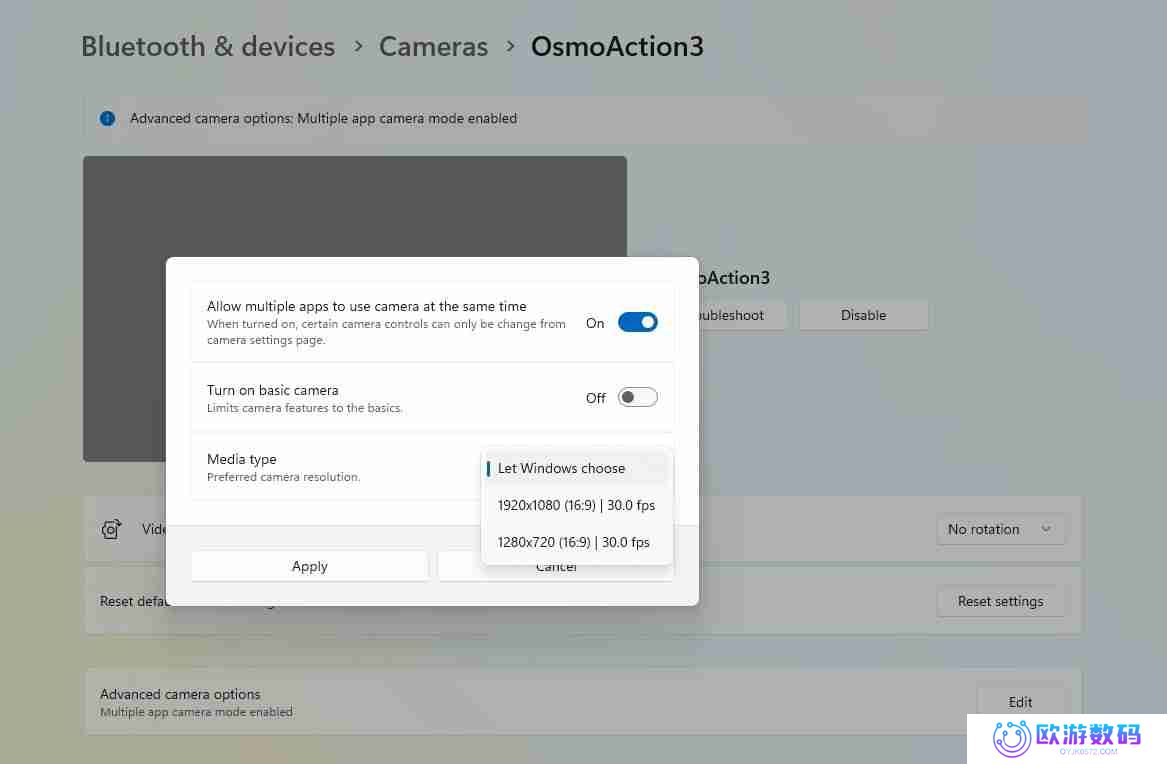Go back to Bluetooth & devices breadcrumb
Screen dimensions: 1167x764
point(208,46)
